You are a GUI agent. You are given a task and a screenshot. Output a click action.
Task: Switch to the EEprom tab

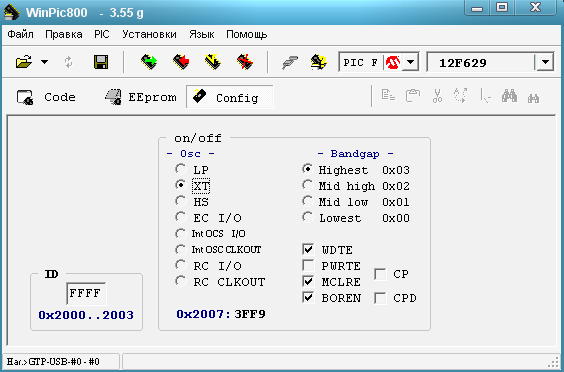tap(141, 97)
